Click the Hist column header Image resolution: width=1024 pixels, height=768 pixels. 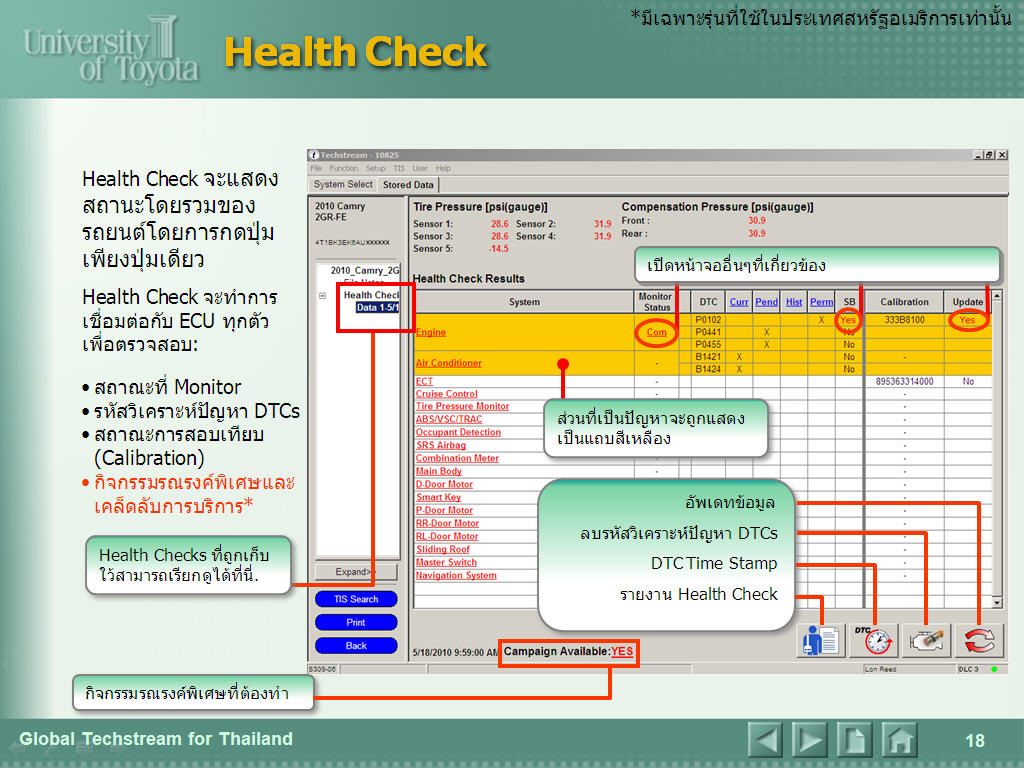[x=794, y=302]
